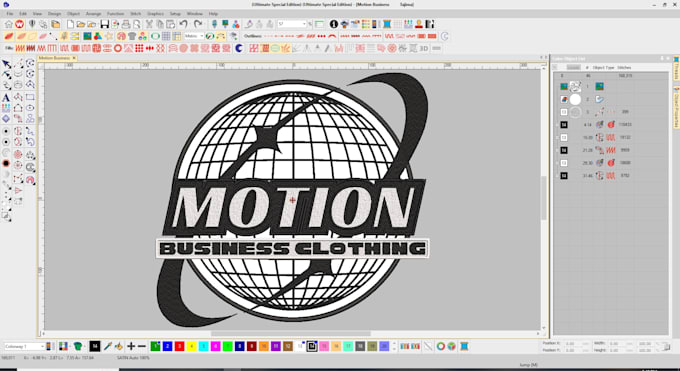Image resolution: width=680 pixels, height=371 pixels.
Task: Click the current color black 14 box
Action: click(x=95, y=346)
